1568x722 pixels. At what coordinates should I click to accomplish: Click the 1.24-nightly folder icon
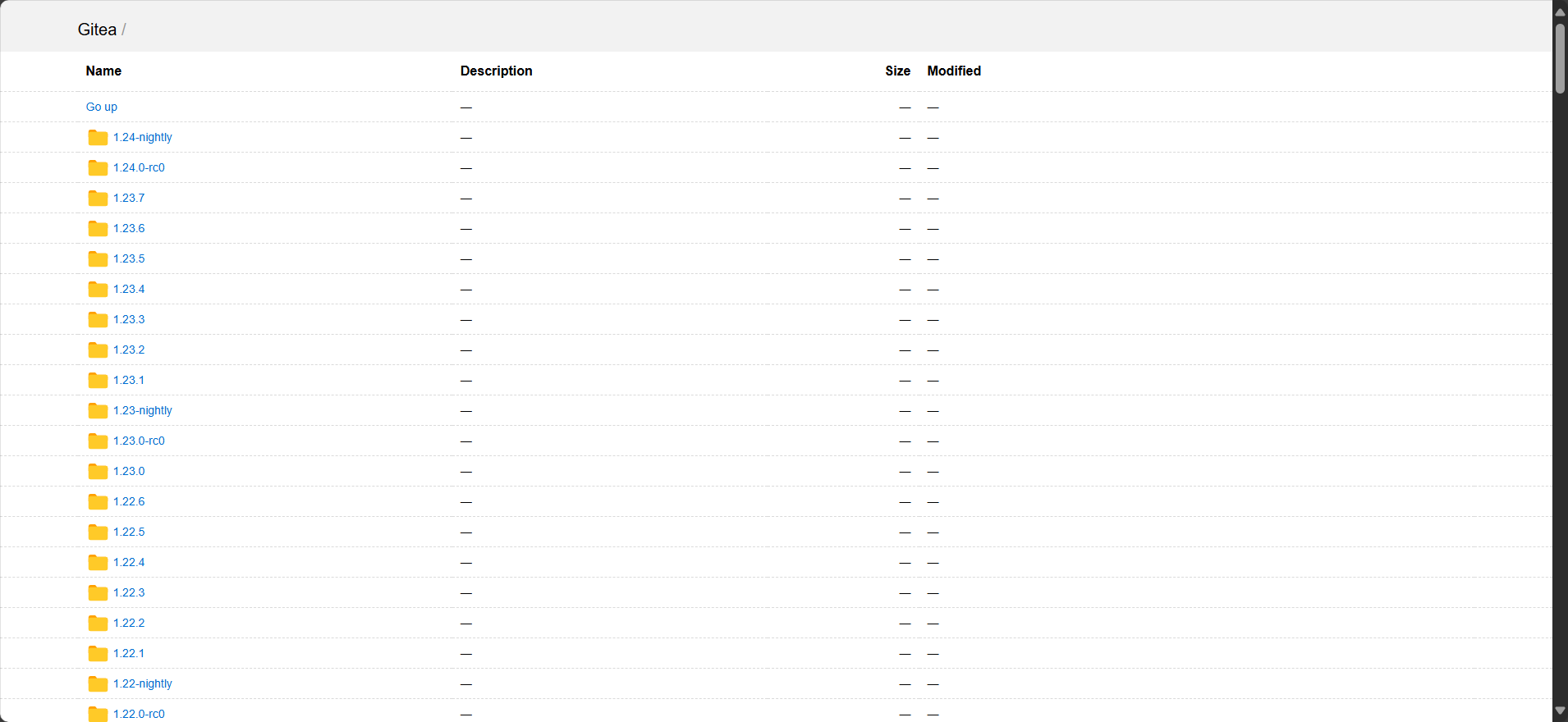tap(98, 138)
